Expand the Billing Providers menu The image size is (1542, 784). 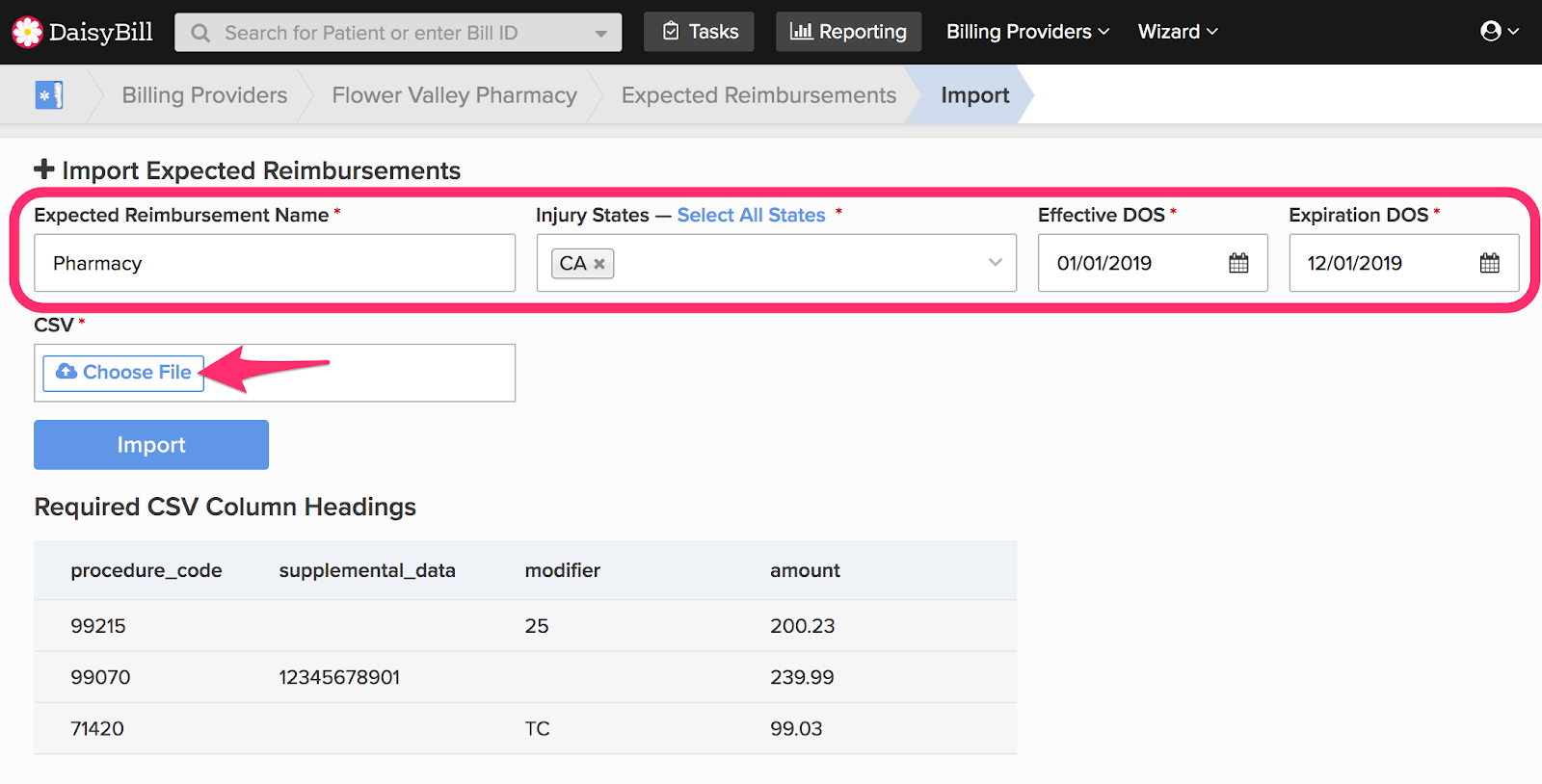click(x=1027, y=32)
